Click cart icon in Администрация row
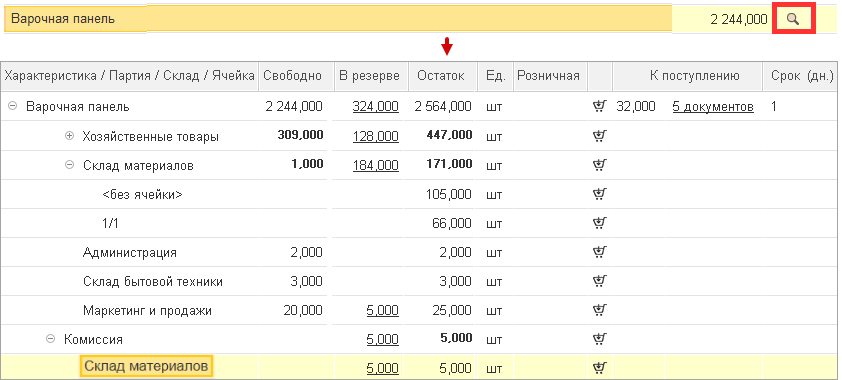This screenshot has height=380, width=842. click(599, 252)
